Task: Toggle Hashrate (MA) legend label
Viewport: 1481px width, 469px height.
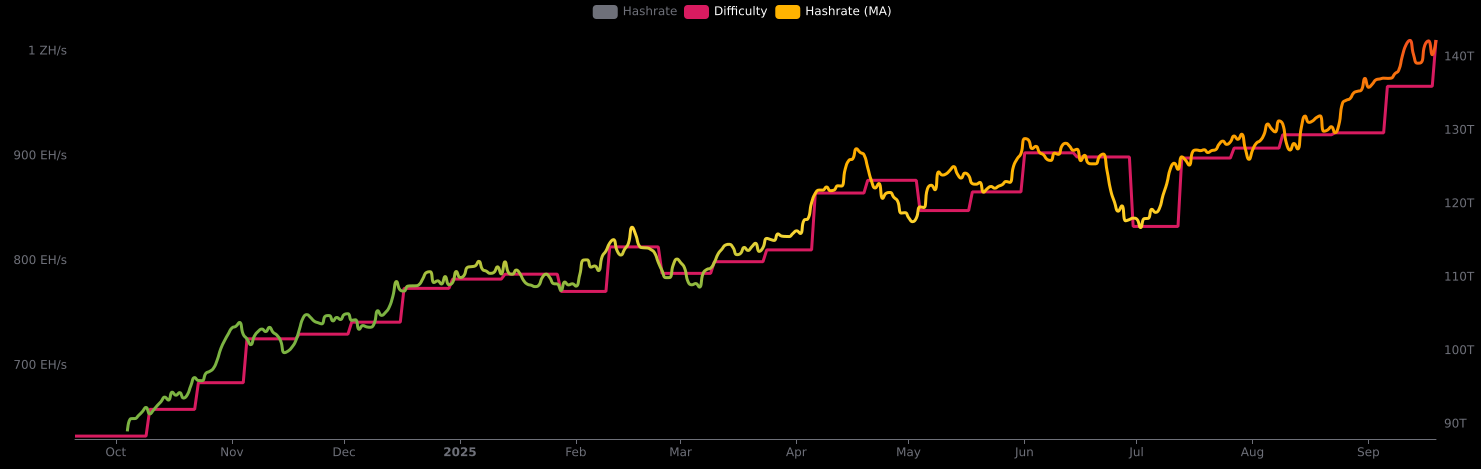Action: point(847,12)
